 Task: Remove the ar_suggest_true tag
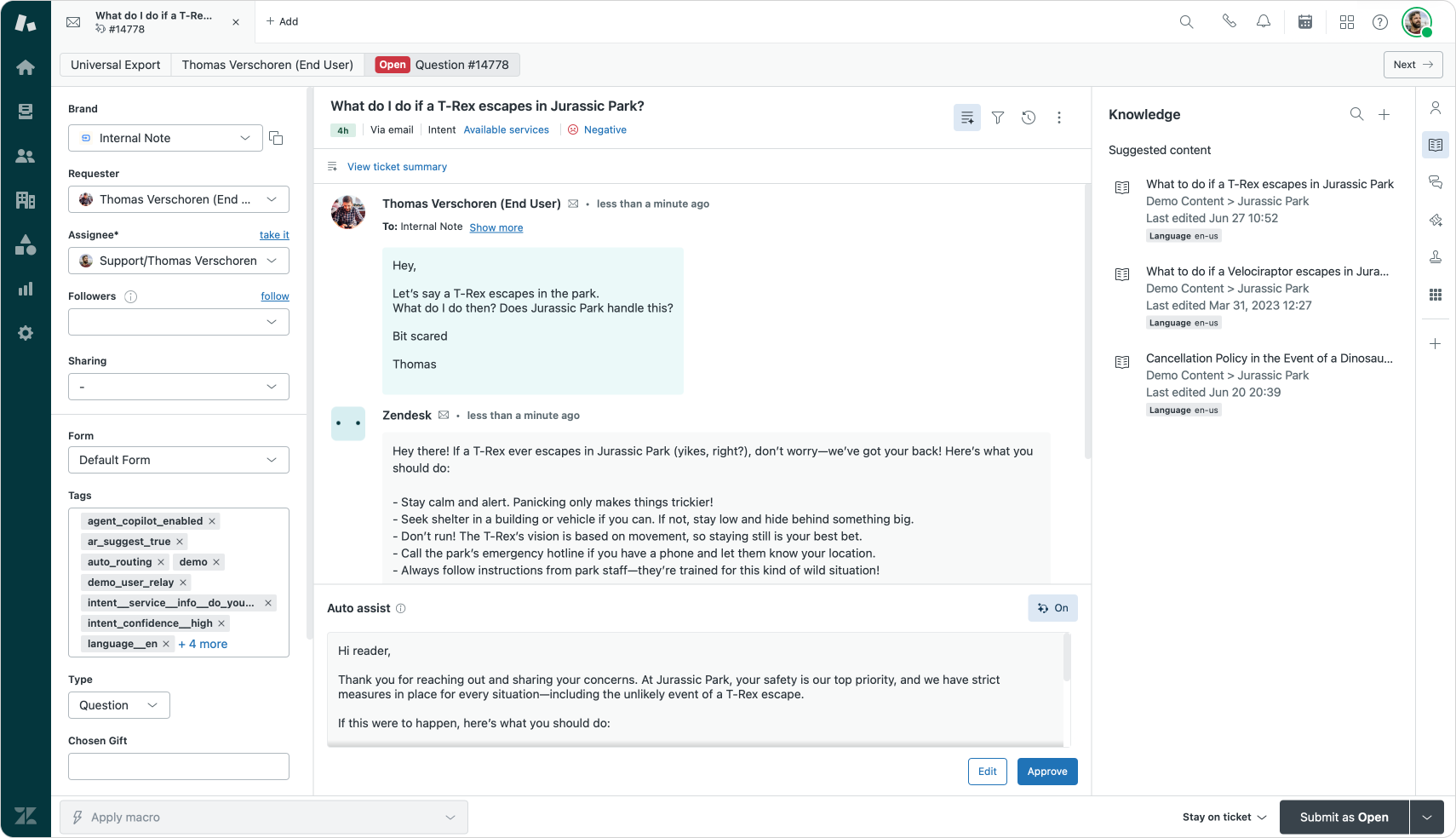[180, 542]
